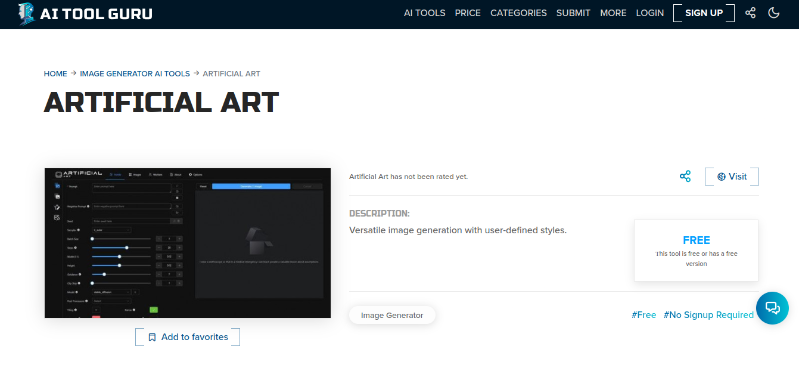
Task: Click the #No Signup Required hashtag
Action: (708, 315)
